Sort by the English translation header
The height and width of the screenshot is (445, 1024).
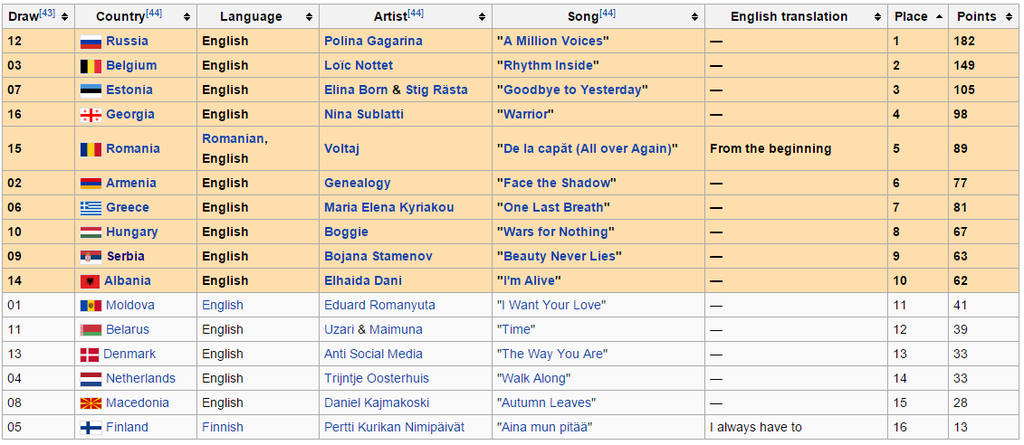[789, 16]
